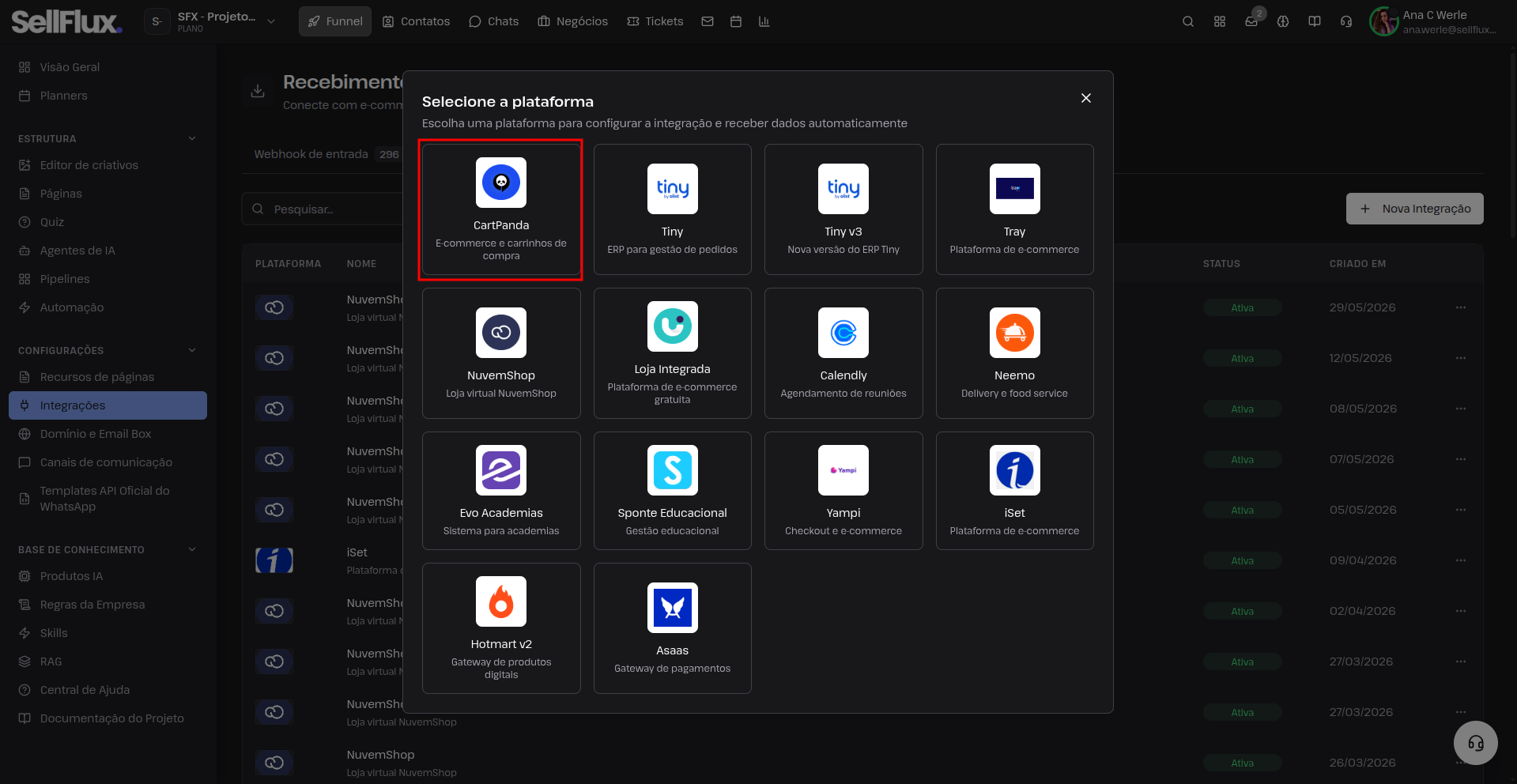Open row options for 08/05/2026 integration
Viewport: 1517px width, 784px height.
[x=1461, y=409]
